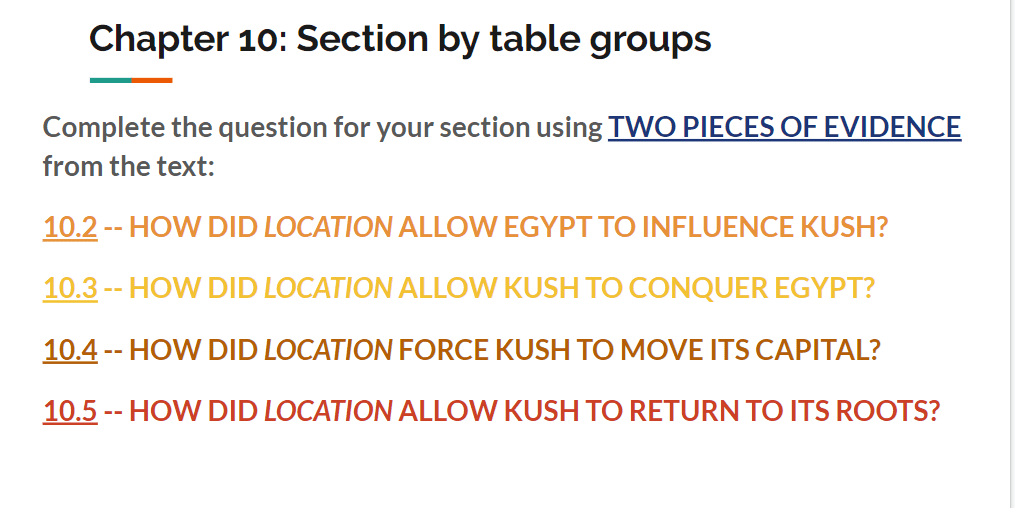The height and width of the screenshot is (508, 1015).
Task: Open the brown 10.4 section link
Action: (70, 349)
